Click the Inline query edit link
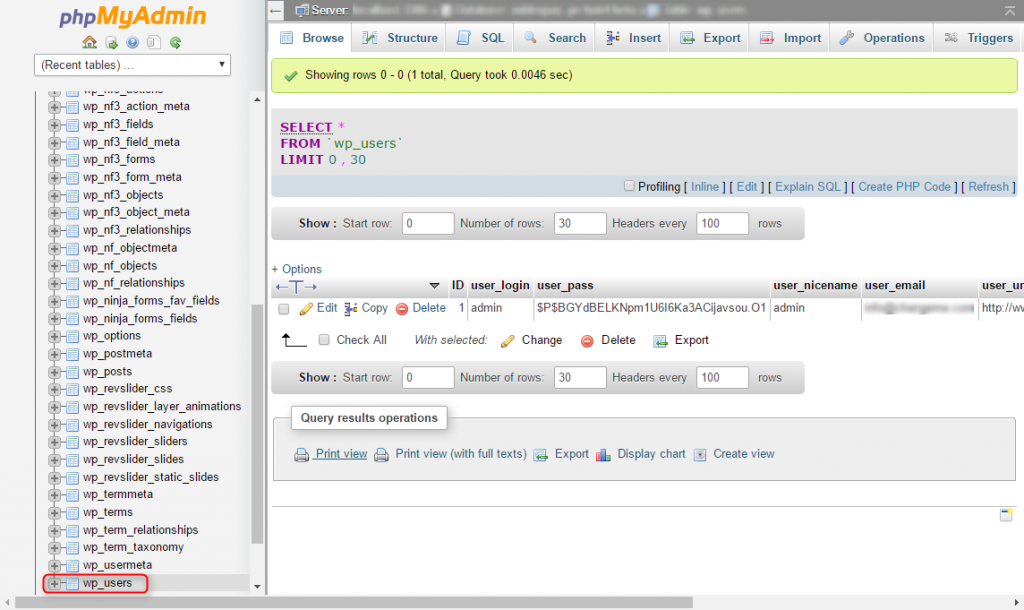This screenshot has height=610, width=1024. click(705, 187)
